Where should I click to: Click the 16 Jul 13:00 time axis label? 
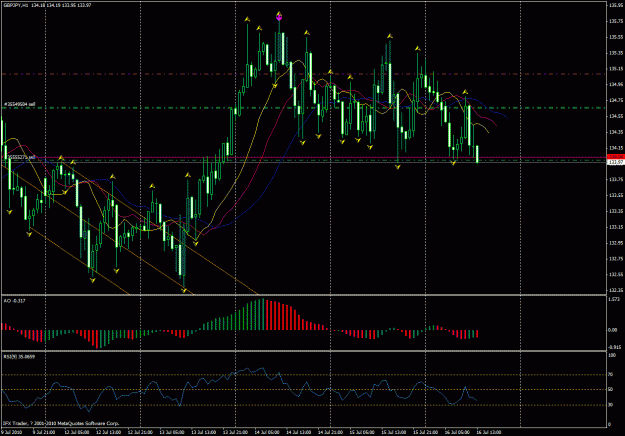489,432
